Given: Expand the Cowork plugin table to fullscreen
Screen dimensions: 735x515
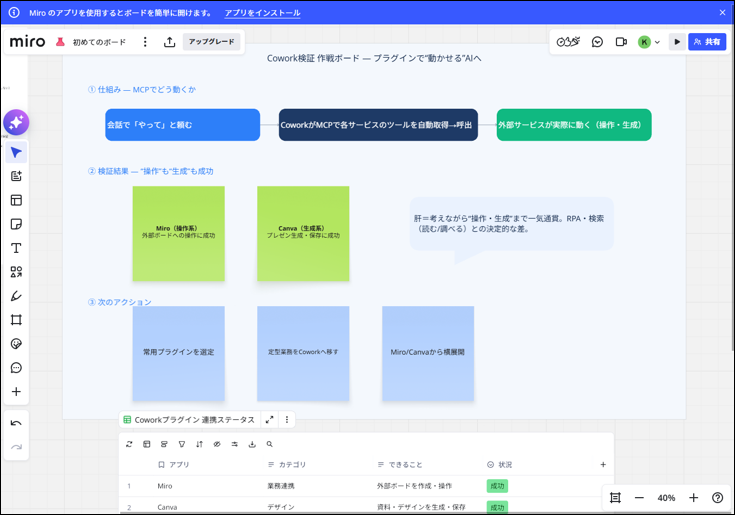Looking at the screenshot, I should (270, 420).
